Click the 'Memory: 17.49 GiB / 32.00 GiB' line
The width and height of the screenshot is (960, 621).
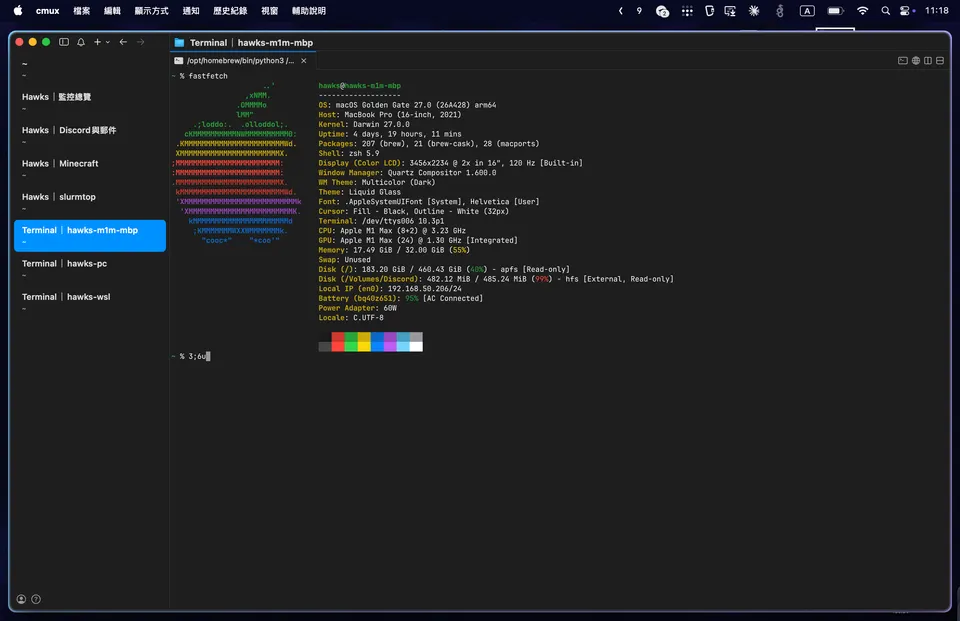[x=394, y=250]
